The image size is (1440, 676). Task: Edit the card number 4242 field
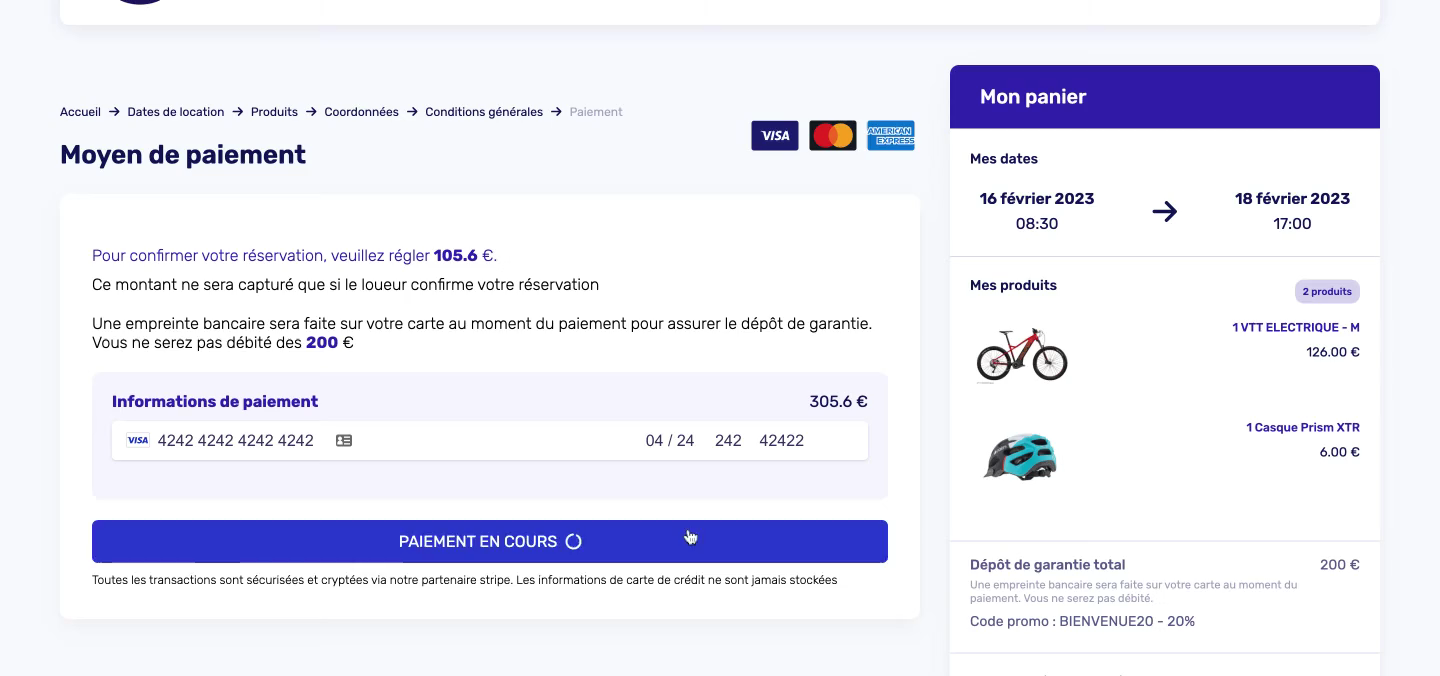(x=236, y=440)
